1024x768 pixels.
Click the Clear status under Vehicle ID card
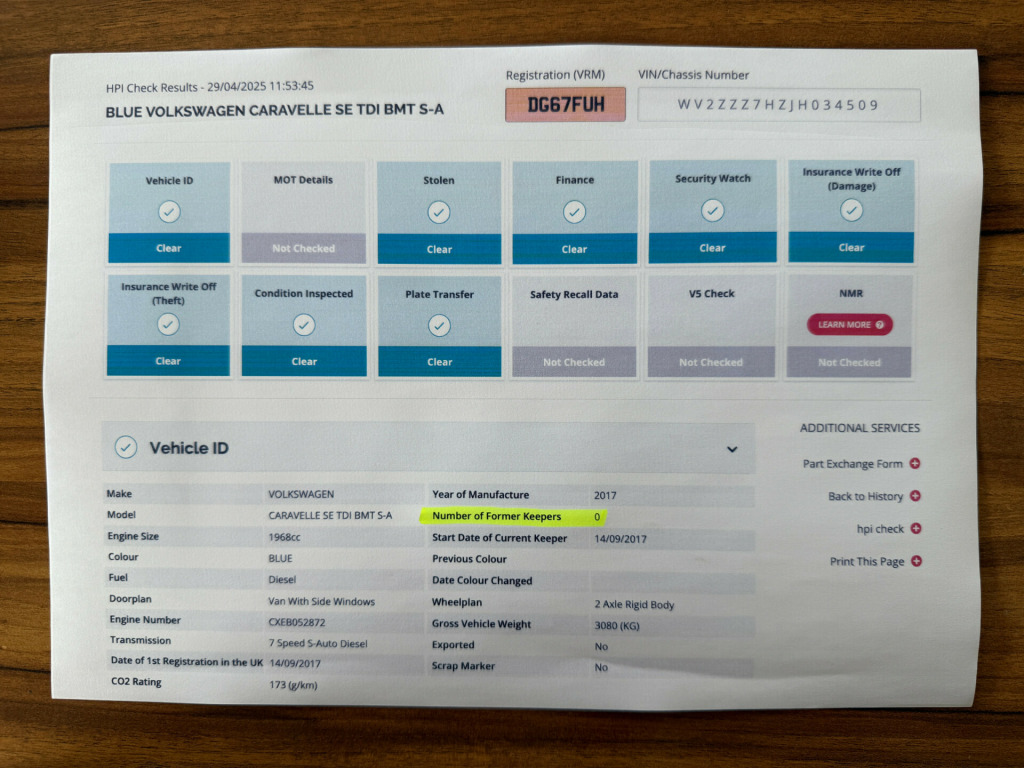pyautogui.click(x=168, y=248)
